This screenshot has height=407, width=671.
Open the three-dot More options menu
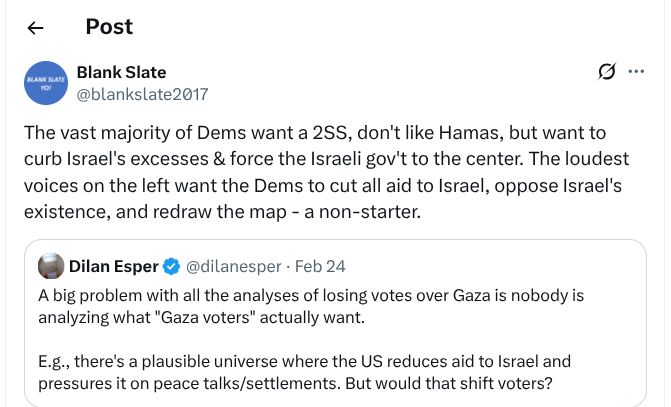tap(636, 71)
